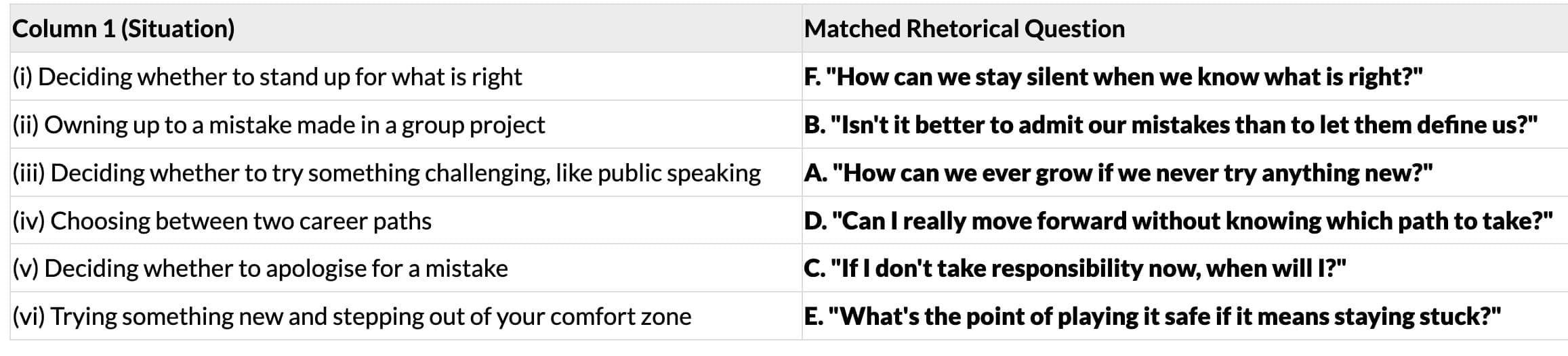
Task: Click the "(i)" numeral in the first row
Action: (x=22, y=77)
